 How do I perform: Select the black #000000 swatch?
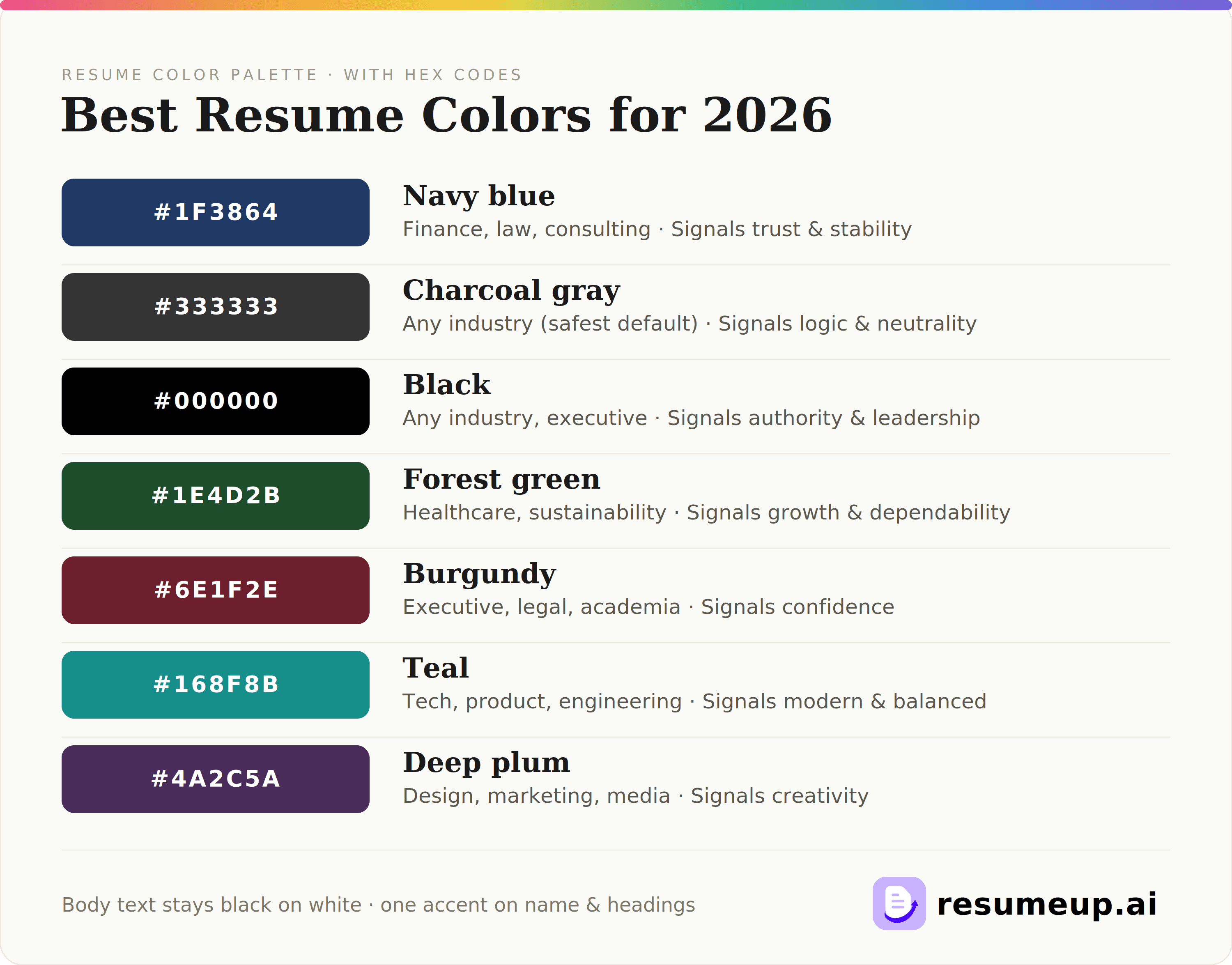point(215,401)
